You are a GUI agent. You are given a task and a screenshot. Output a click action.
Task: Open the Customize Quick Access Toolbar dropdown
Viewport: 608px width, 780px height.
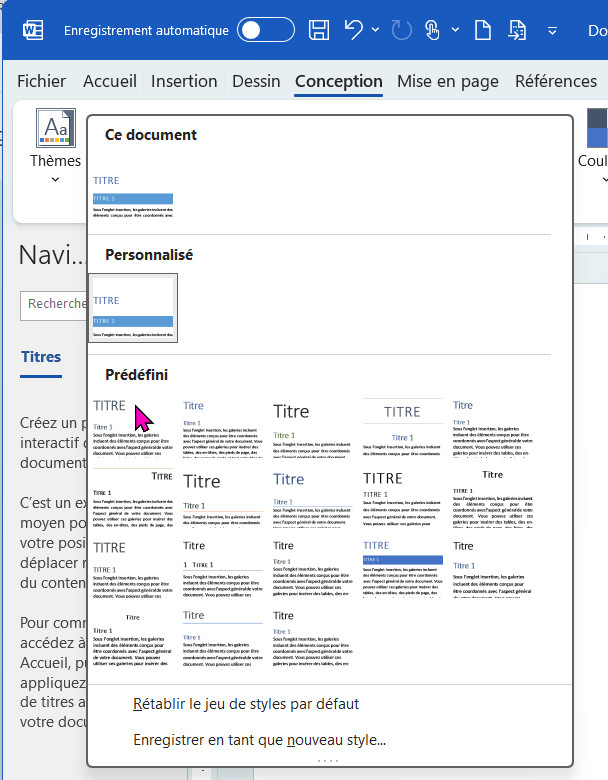coord(553,30)
